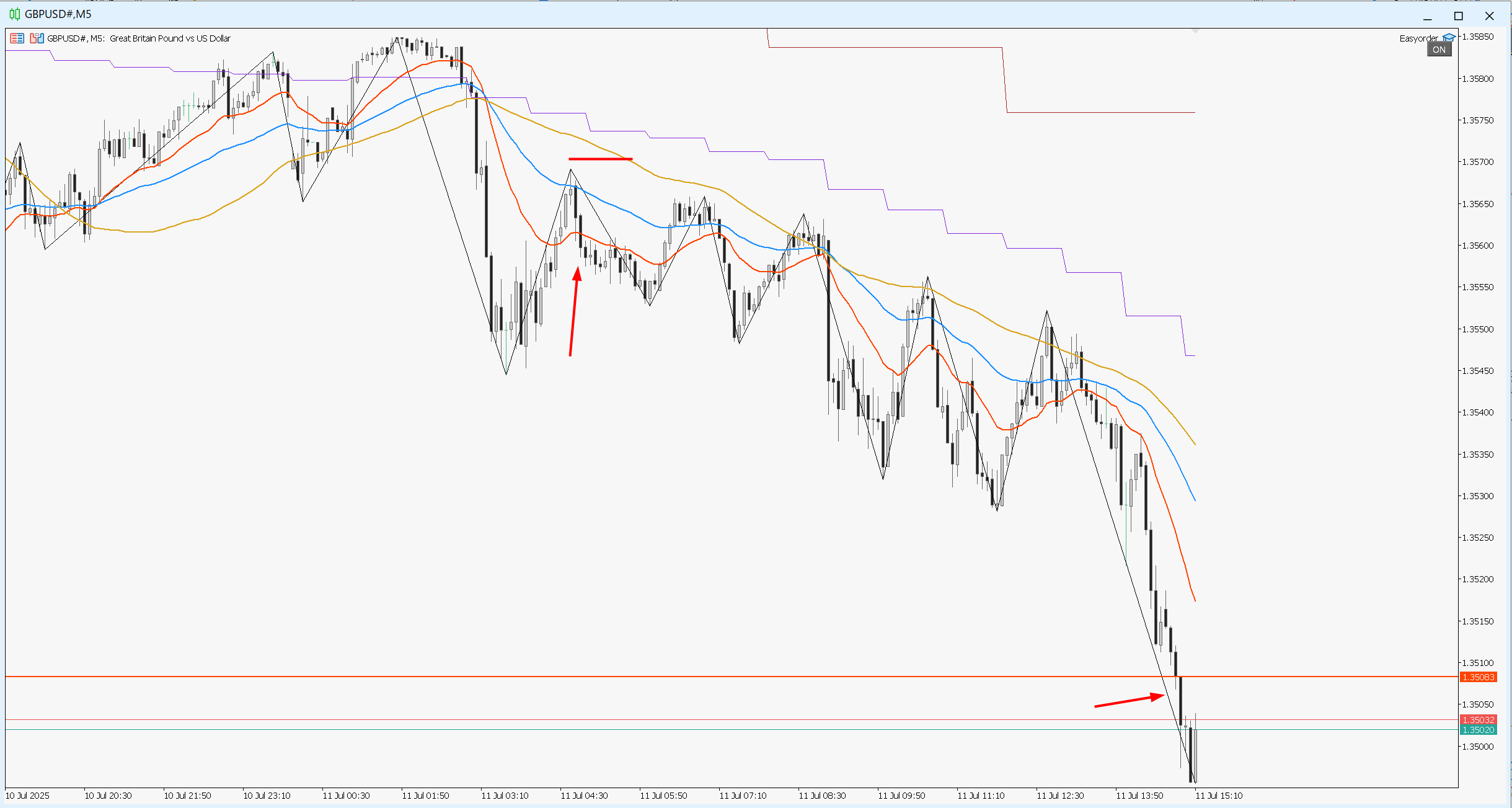Image resolution: width=1512 pixels, height=808 pixels.
Task: Open Depth of Market icon beside chart title
Action: pyautogui.click(x=37, y=38)
